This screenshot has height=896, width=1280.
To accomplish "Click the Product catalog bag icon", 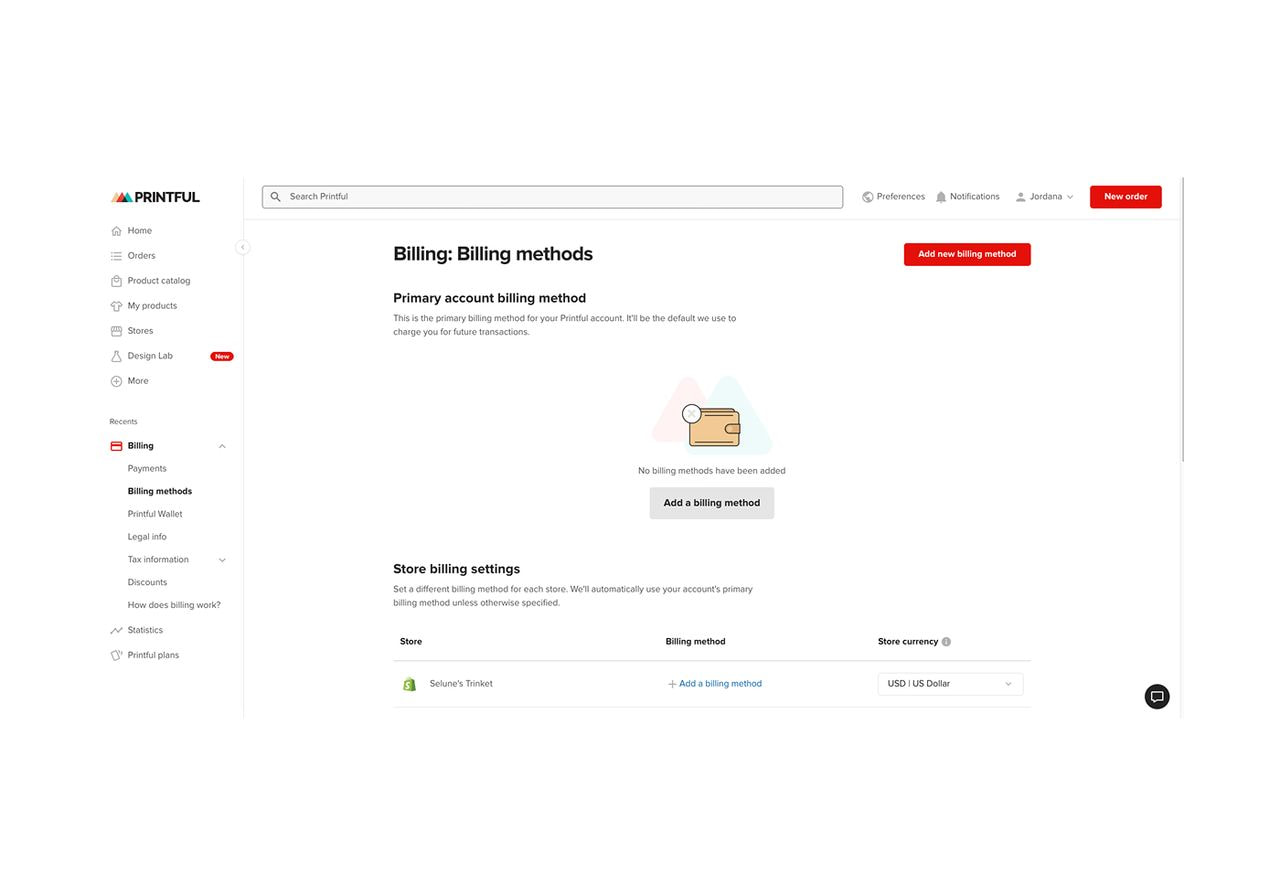I will pyautogui.click(x=116, y=281).
